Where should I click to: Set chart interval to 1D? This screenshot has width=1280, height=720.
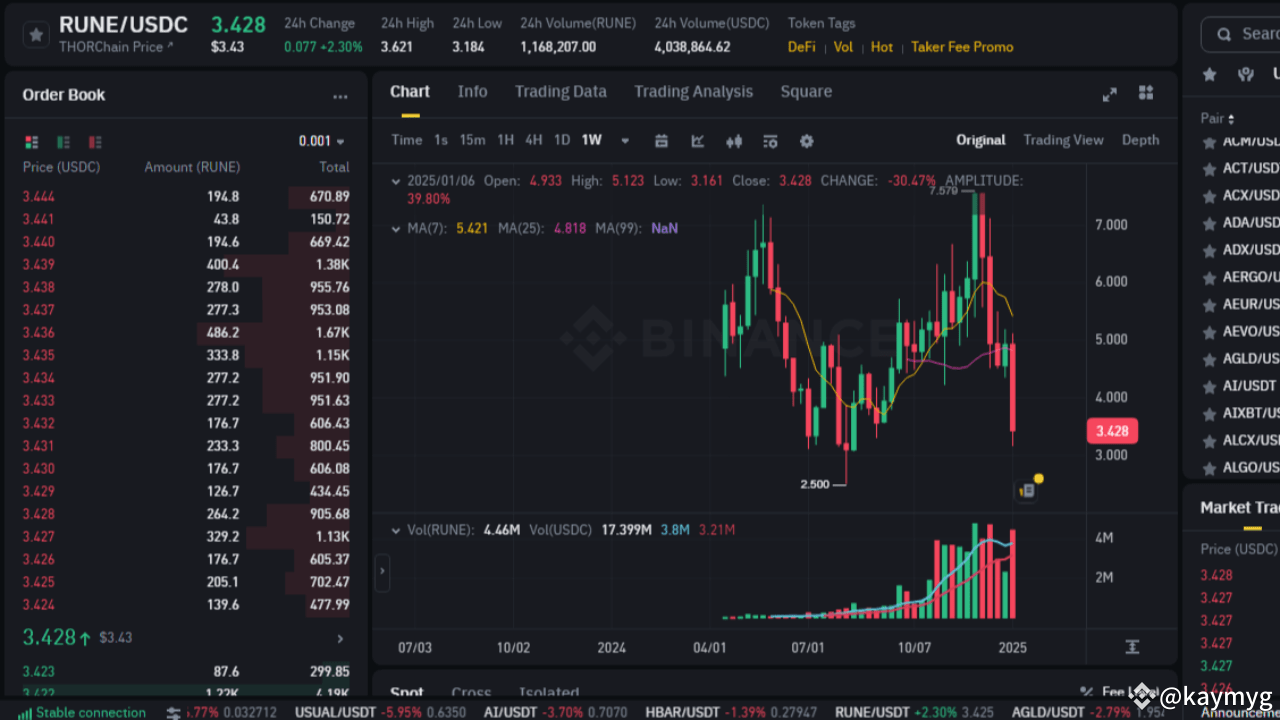tap(562, 140)
